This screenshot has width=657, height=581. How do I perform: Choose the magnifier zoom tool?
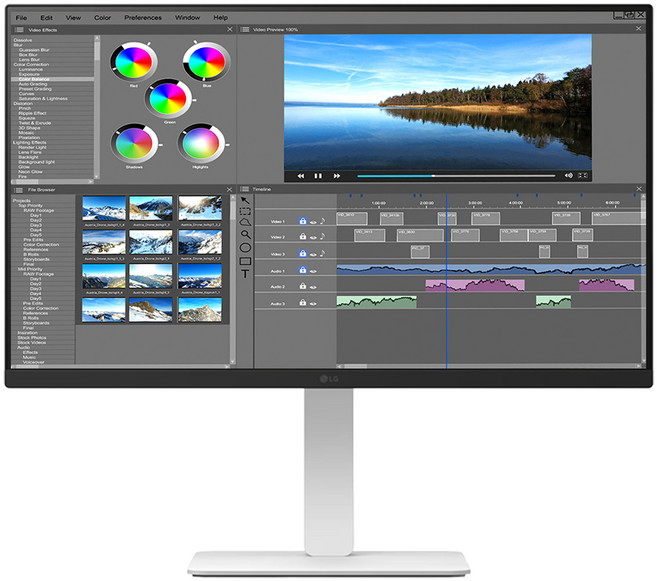click(x=245, y=234)
